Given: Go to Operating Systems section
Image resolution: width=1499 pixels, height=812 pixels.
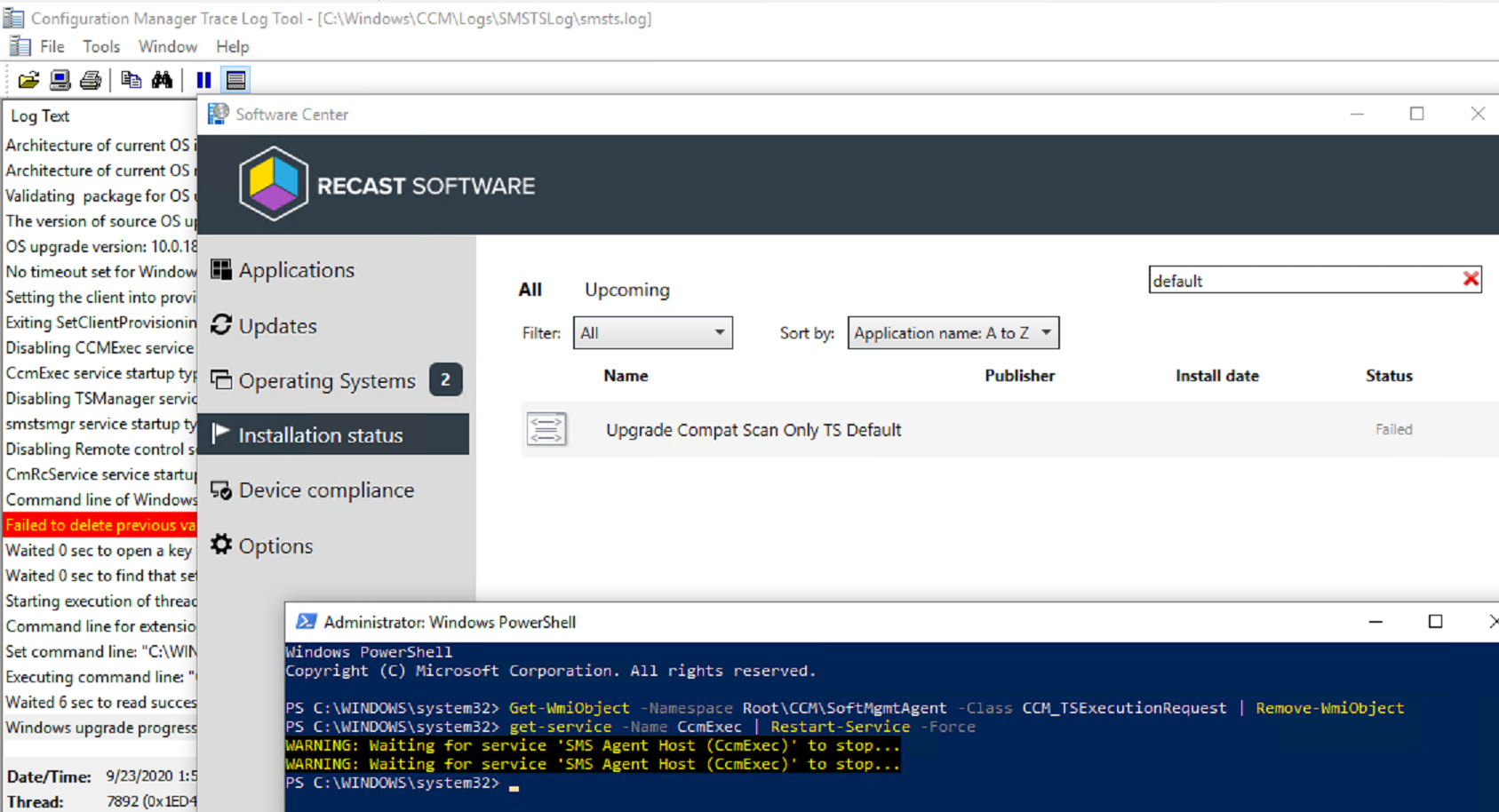Looking at the screenshot, I should pos(326,381).
